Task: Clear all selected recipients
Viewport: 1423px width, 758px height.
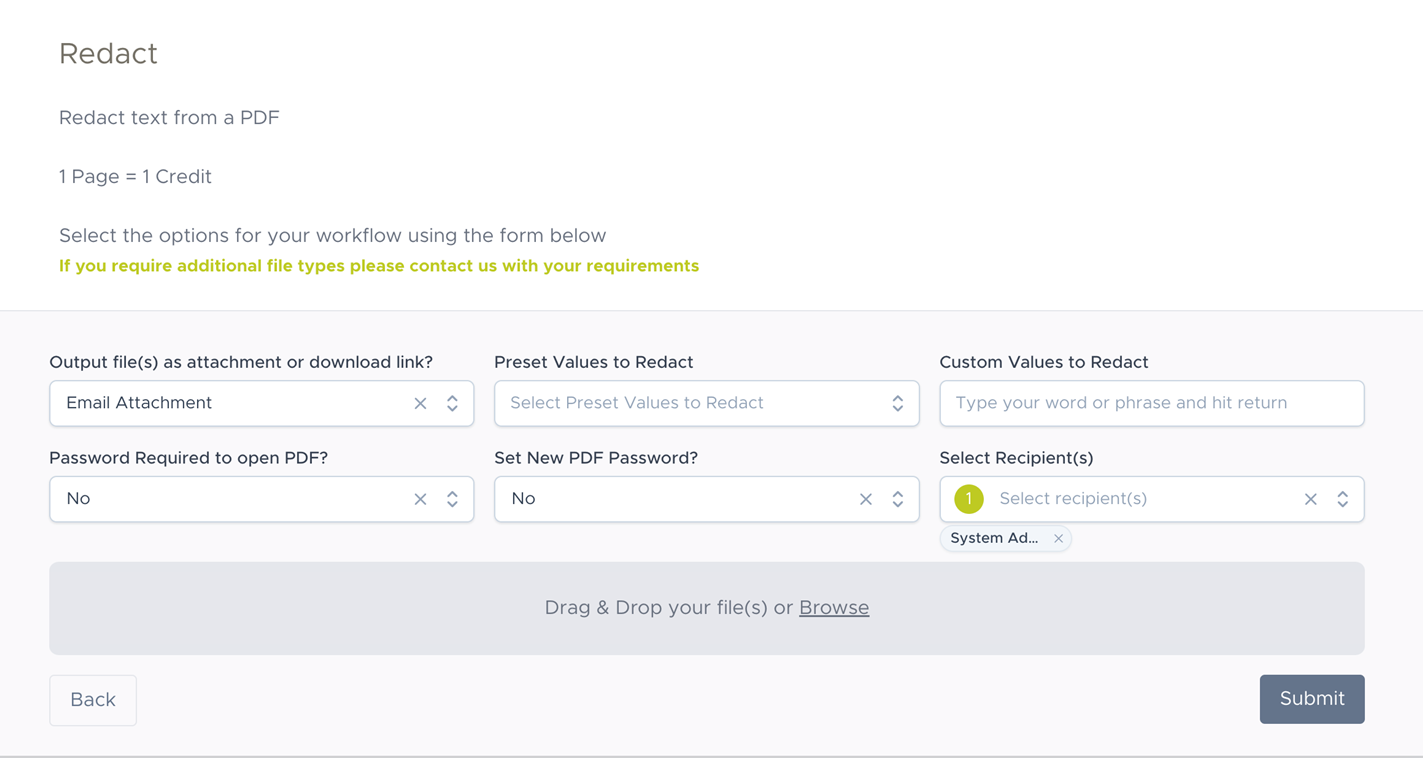Action: 1310,499
